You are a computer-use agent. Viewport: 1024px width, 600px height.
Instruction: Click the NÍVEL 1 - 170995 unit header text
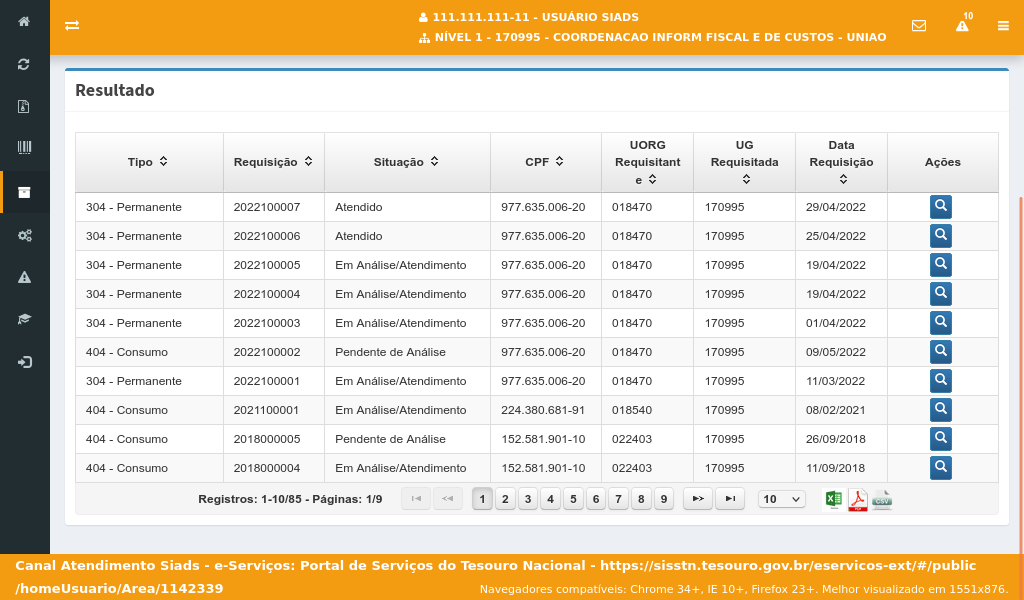tap(660, 37)
